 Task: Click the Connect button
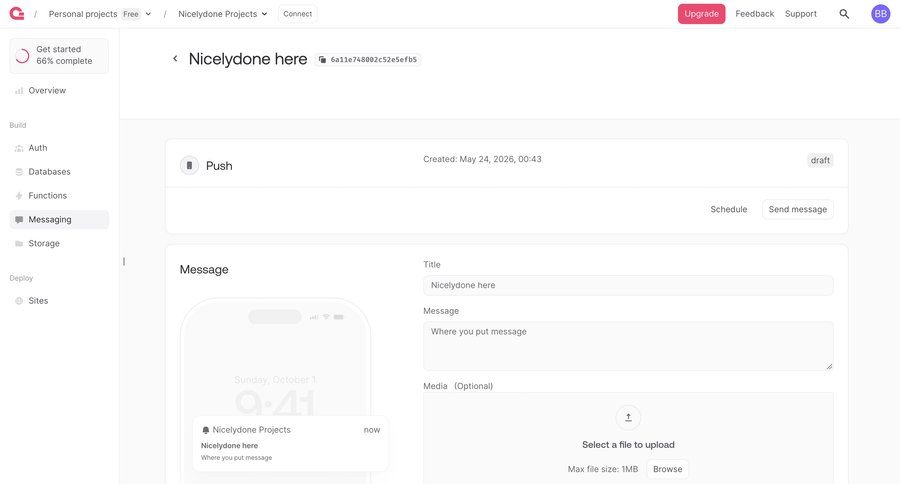(297, 14)
